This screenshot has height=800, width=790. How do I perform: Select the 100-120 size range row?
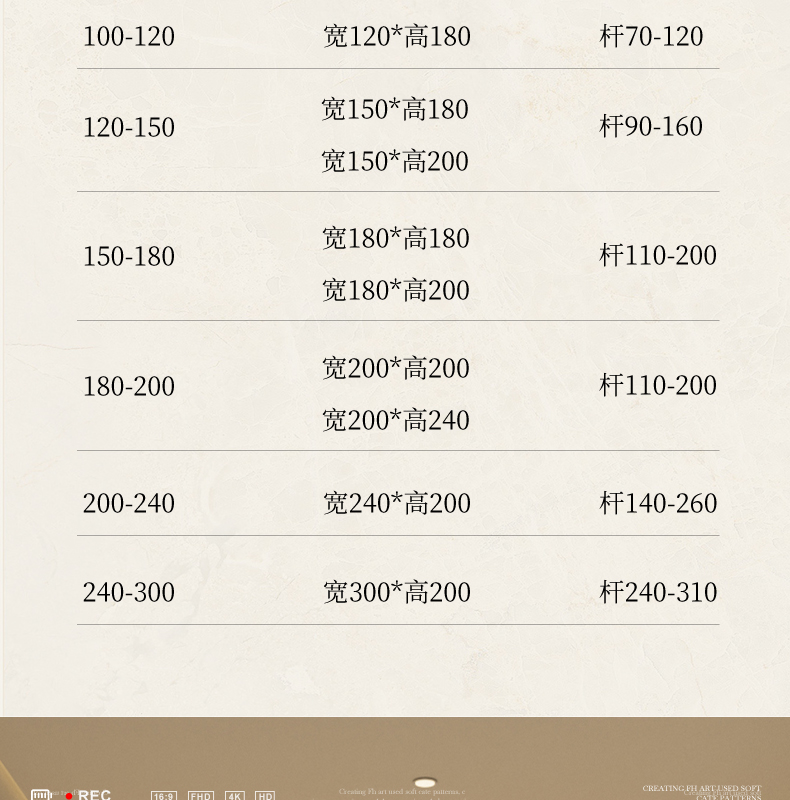click(128, 37)
